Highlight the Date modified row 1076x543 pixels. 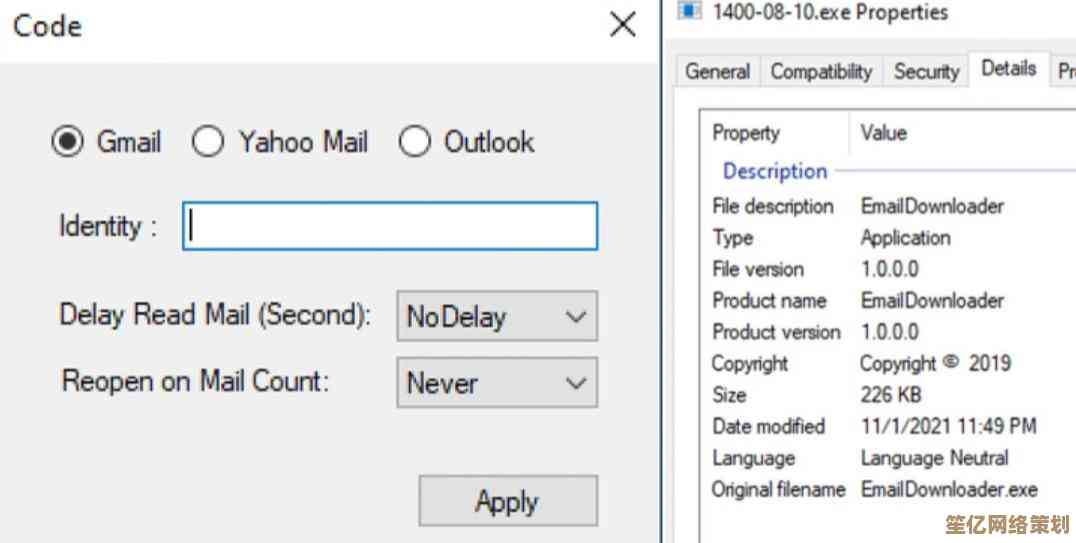tap(768, 426)
